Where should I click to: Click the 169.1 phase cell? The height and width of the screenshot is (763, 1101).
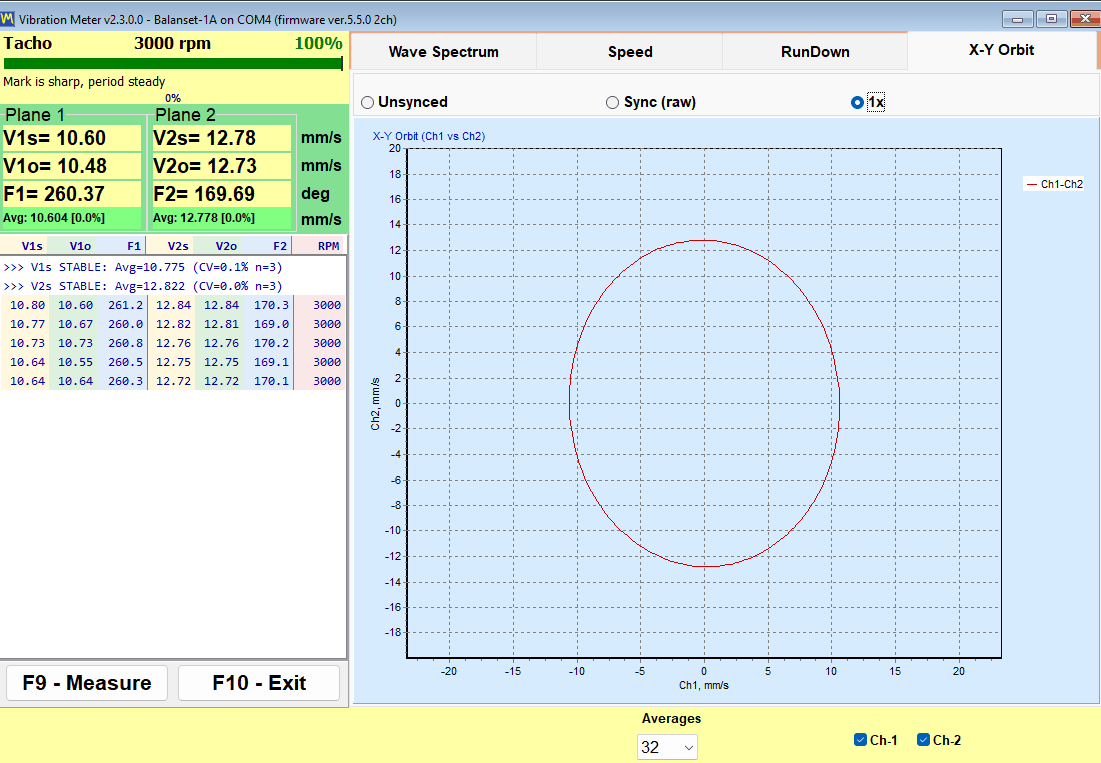pyautogui.click(x=272, y=361)
